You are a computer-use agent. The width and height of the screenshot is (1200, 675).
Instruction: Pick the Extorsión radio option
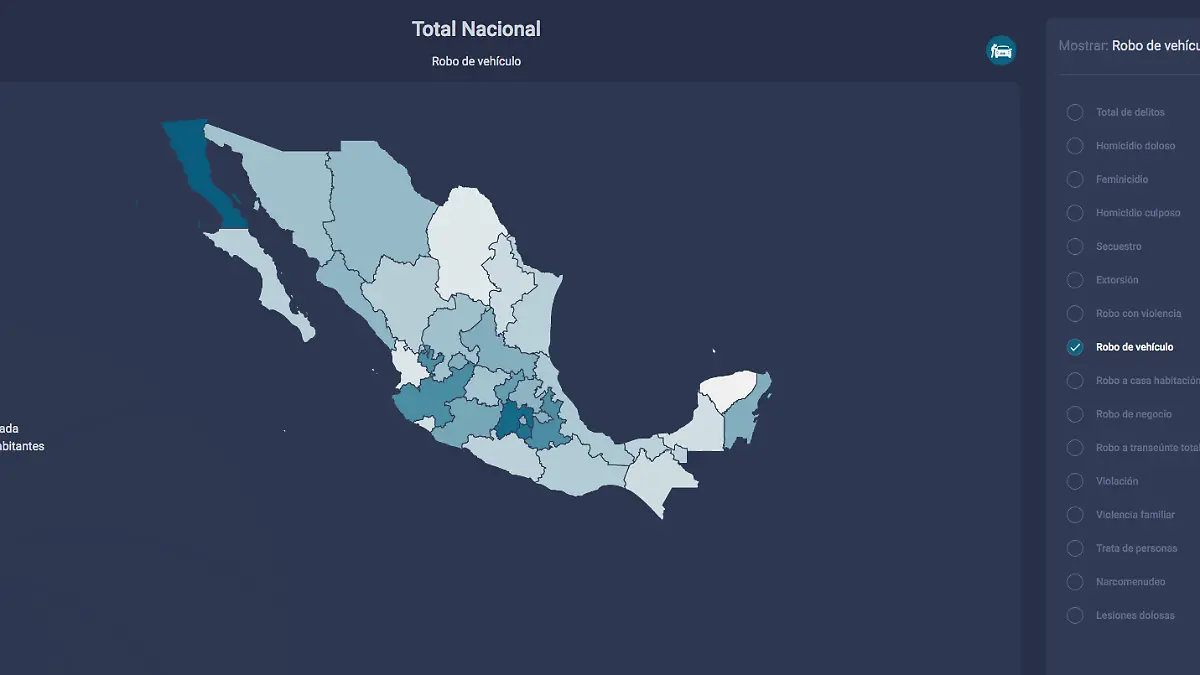pyautogui.click(x=1075, y=280)
